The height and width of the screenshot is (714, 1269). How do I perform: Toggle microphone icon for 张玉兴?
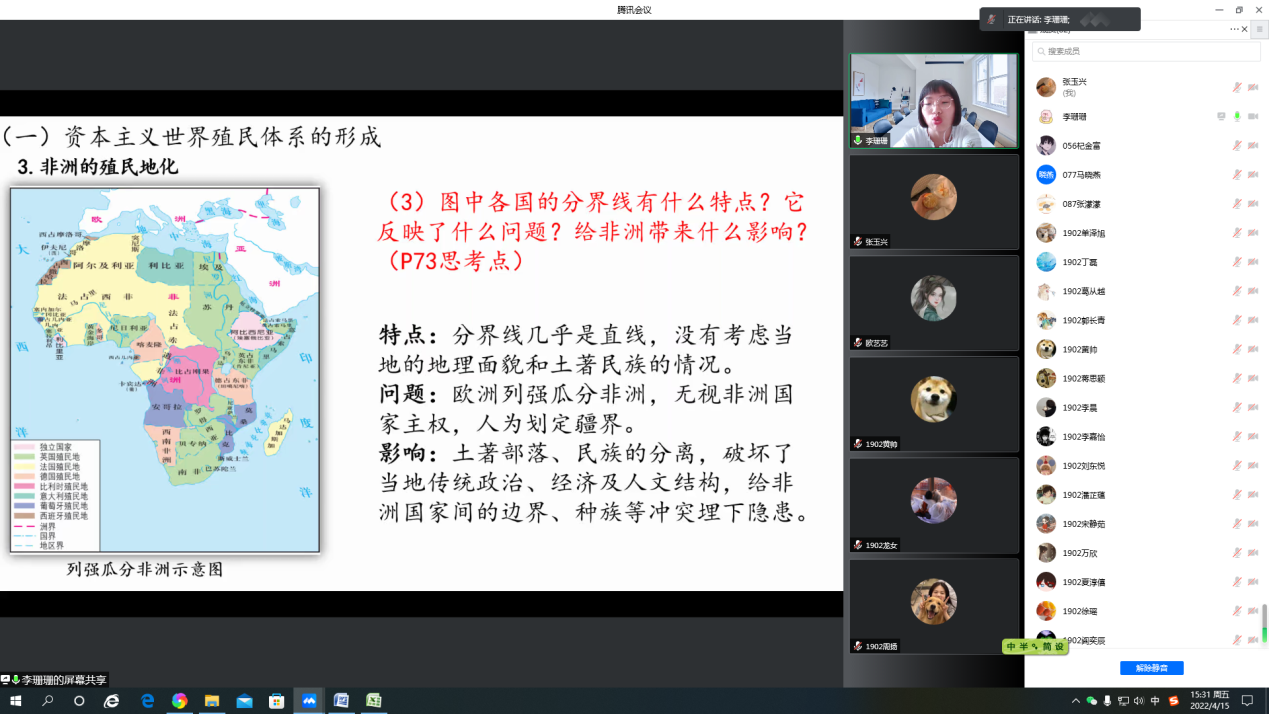(1237, 87)
